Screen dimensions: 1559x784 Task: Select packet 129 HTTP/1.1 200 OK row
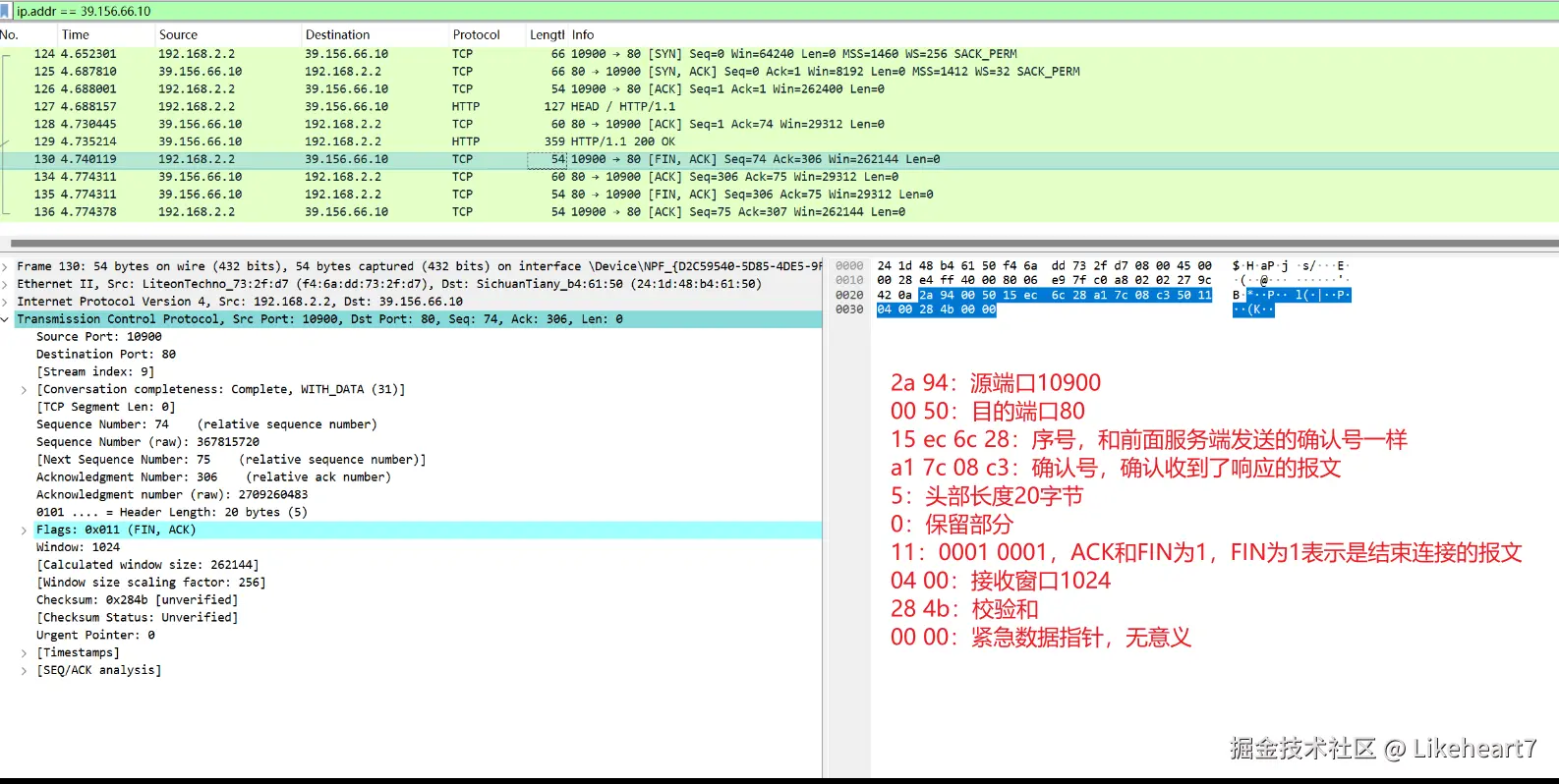pos(779,141)
